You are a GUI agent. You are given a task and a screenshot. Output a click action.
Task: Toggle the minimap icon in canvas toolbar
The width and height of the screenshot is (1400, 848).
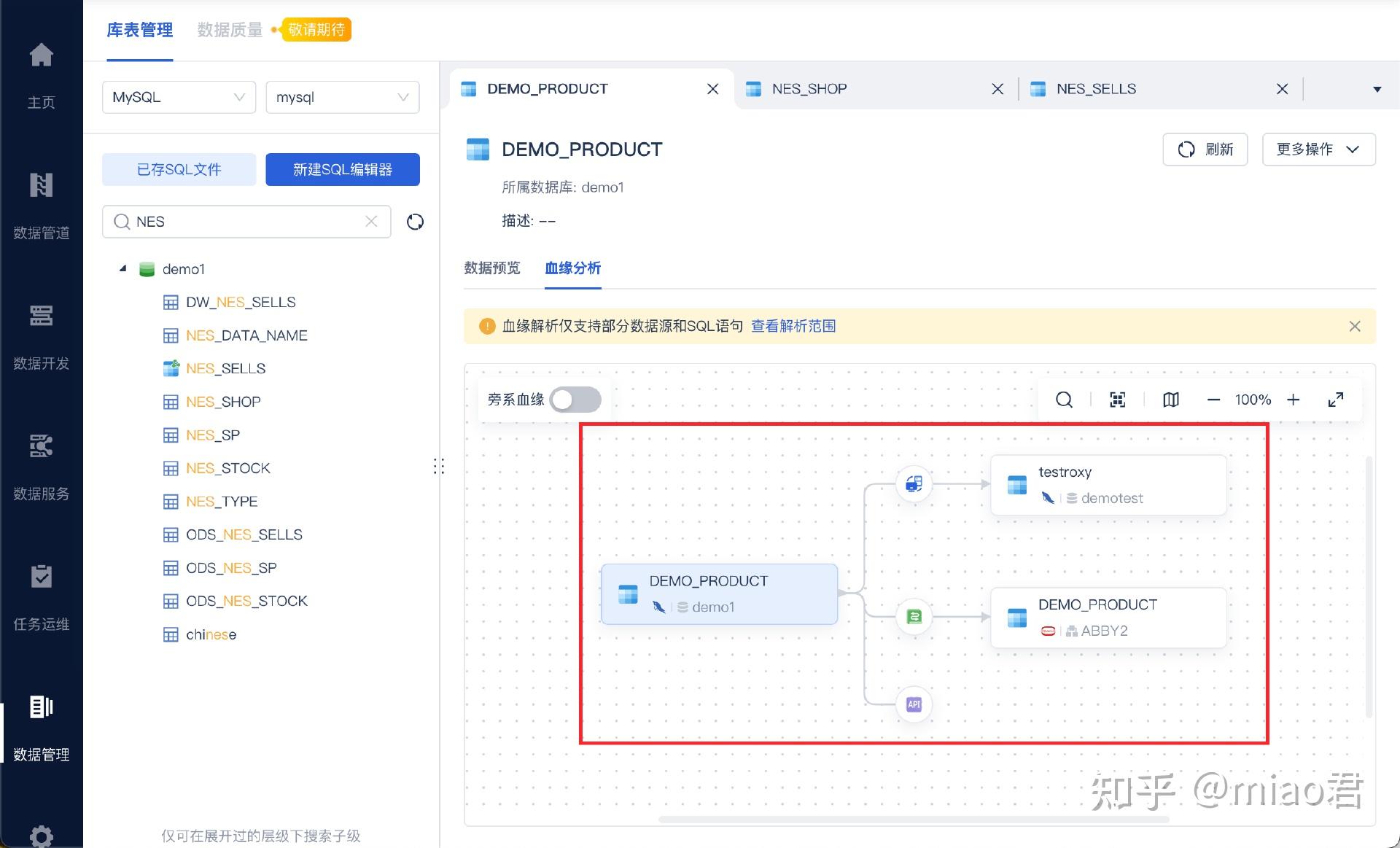click(1170, 400)
